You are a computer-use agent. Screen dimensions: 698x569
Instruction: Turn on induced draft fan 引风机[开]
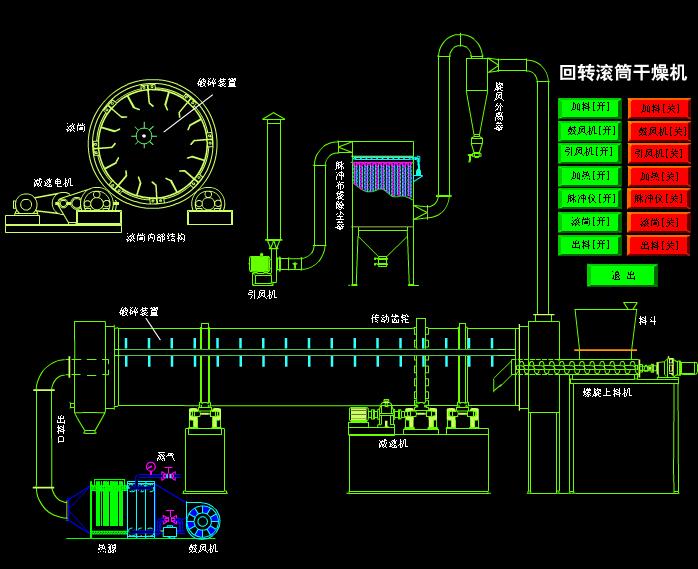pyautogui.click(x=590, y=153)
